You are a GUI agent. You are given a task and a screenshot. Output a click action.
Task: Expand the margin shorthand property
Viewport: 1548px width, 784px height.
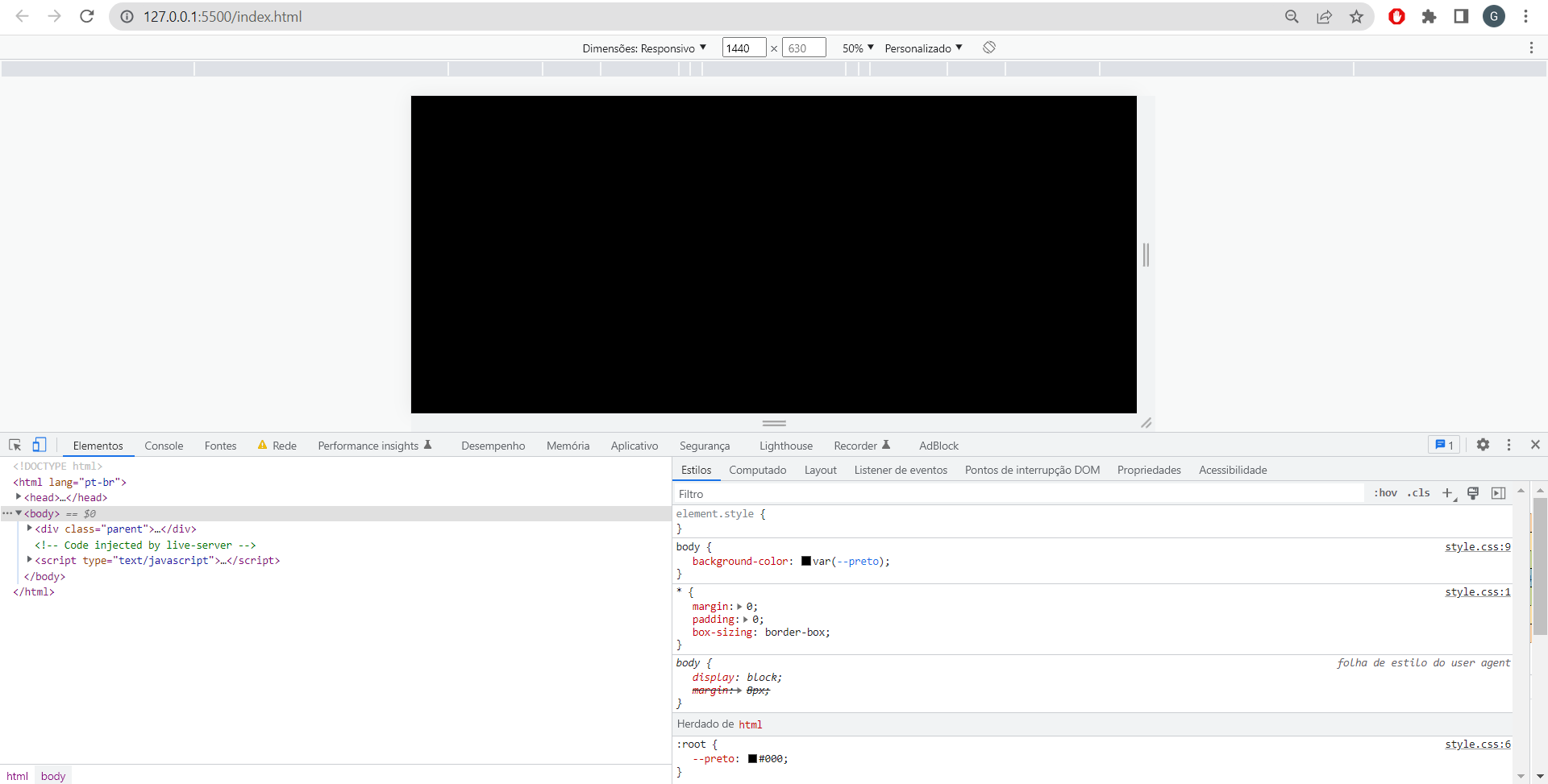[739, 607]
